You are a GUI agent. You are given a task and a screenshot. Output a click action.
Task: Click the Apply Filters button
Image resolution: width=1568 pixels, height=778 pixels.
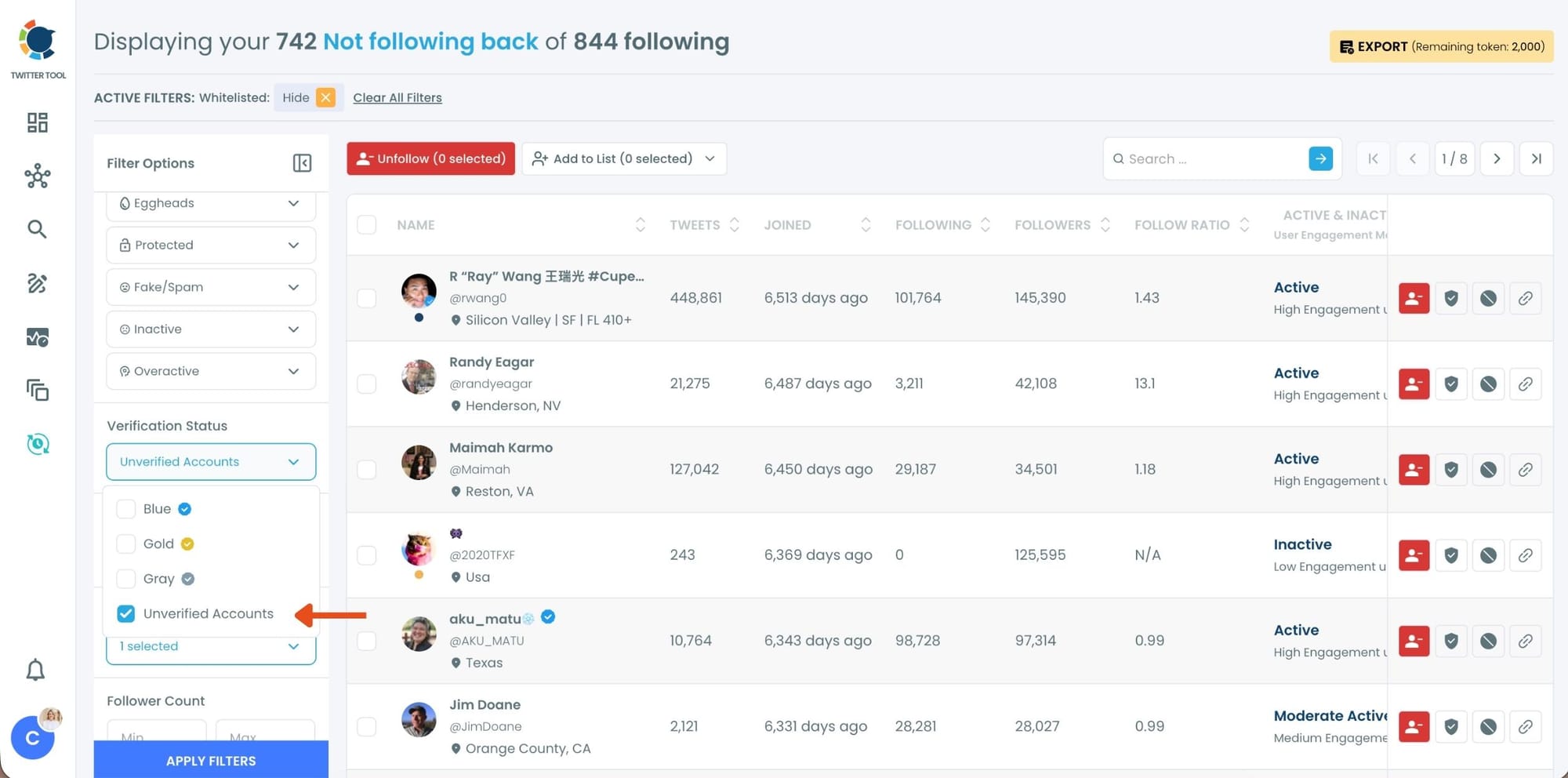(x=211, y=761)
